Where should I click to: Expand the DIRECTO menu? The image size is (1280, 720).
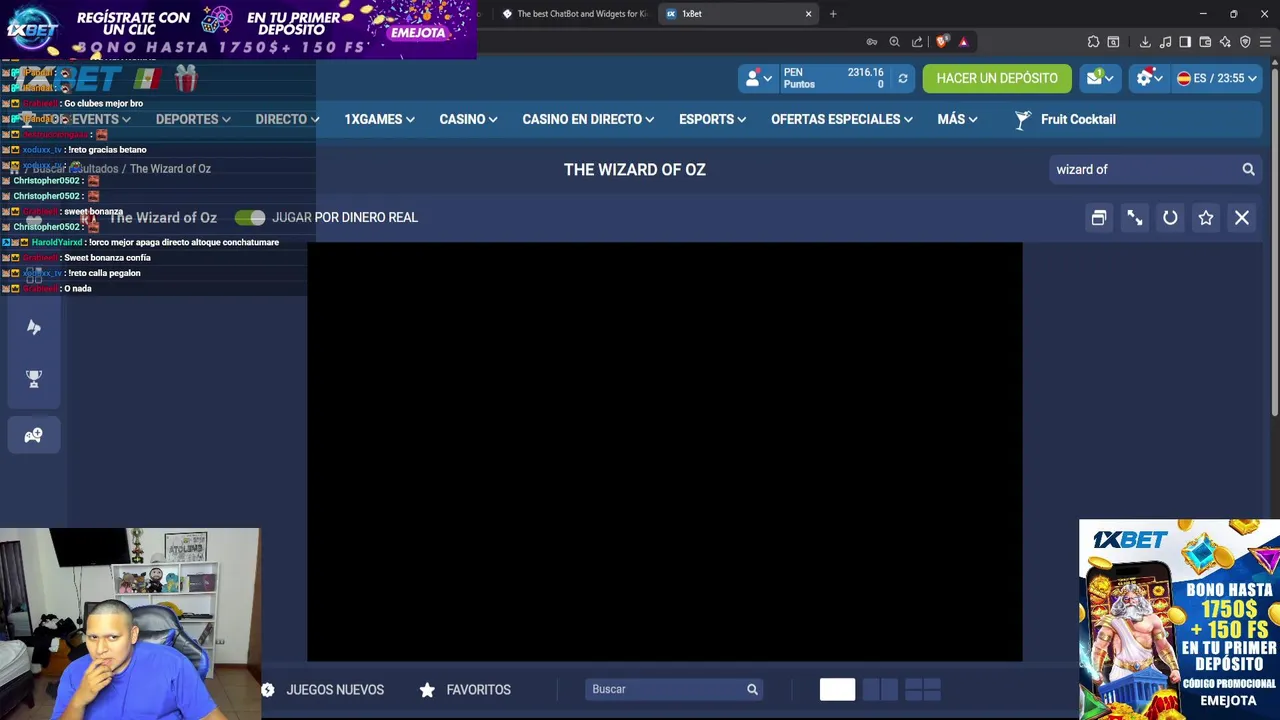[x=287, y=119]
